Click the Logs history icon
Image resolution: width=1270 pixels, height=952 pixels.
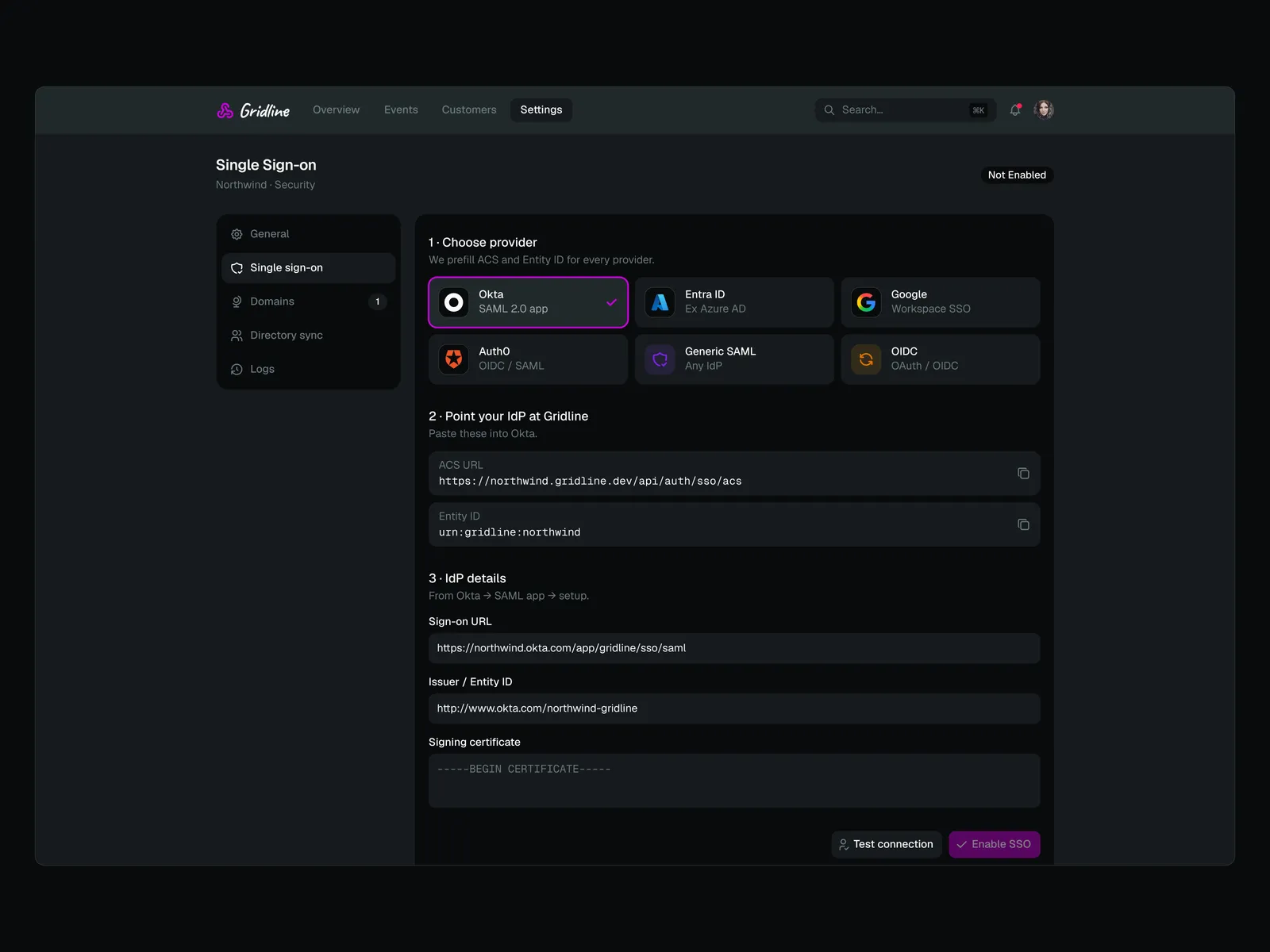pos(237,370)
